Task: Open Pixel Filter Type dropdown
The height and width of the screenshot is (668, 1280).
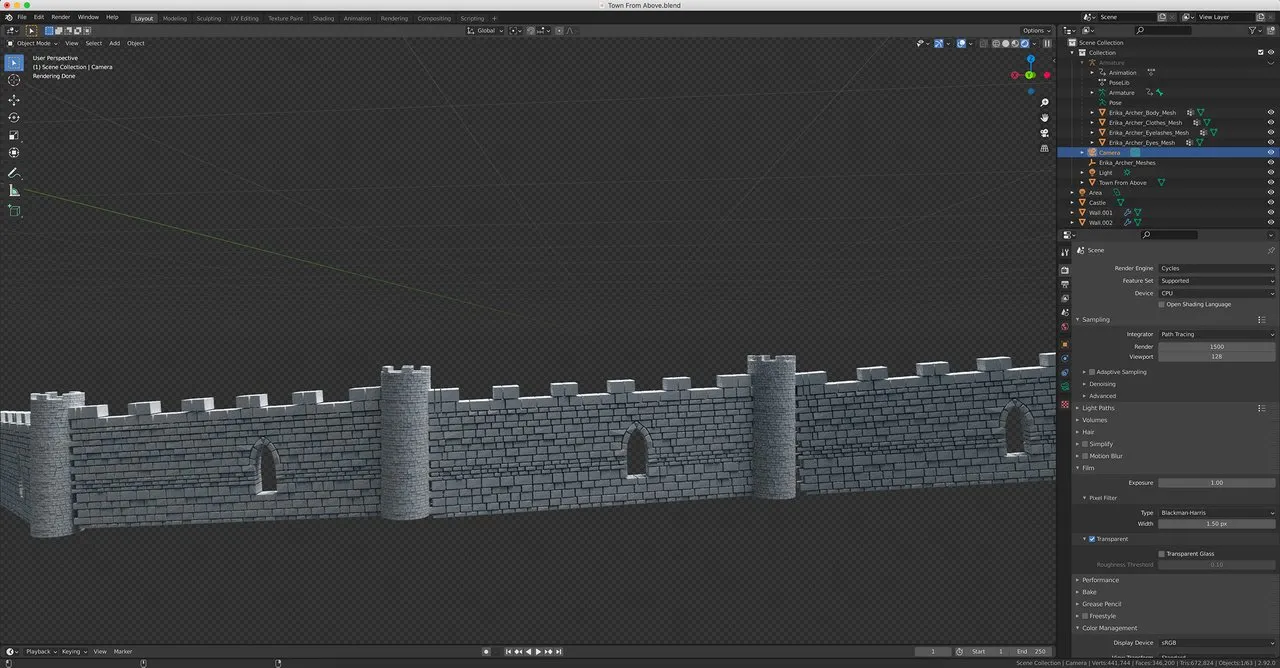Action: point(1216,512)
